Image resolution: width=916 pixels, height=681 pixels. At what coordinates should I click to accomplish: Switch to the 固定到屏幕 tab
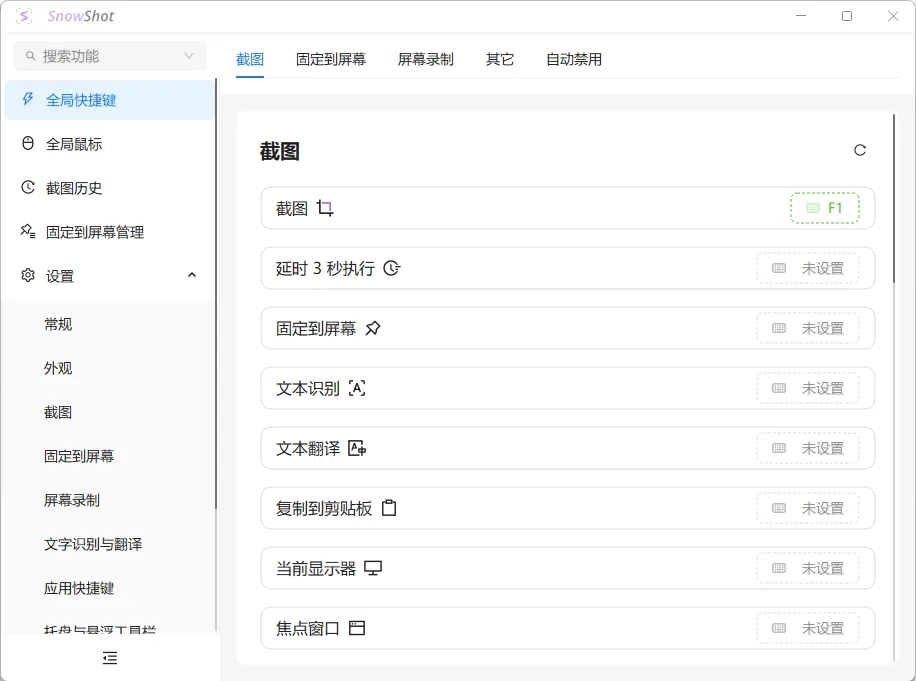tap(331, 60)
